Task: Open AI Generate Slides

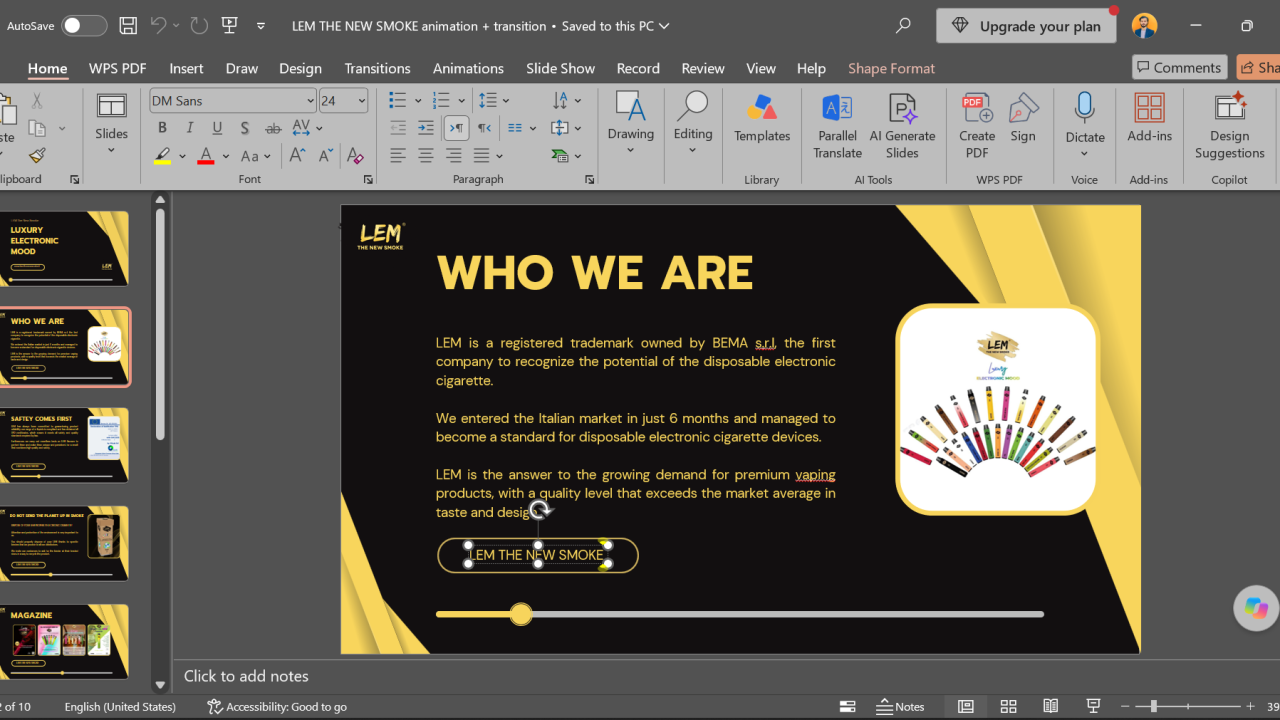Action: click(902, 126)
